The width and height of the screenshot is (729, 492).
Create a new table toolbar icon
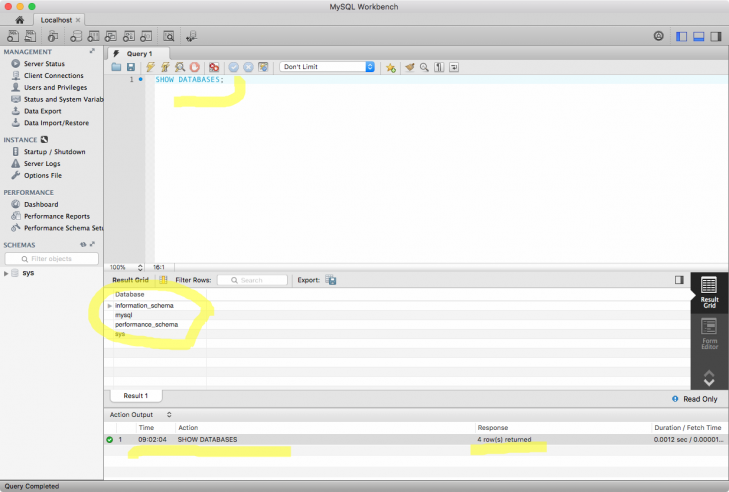(93, 36)
